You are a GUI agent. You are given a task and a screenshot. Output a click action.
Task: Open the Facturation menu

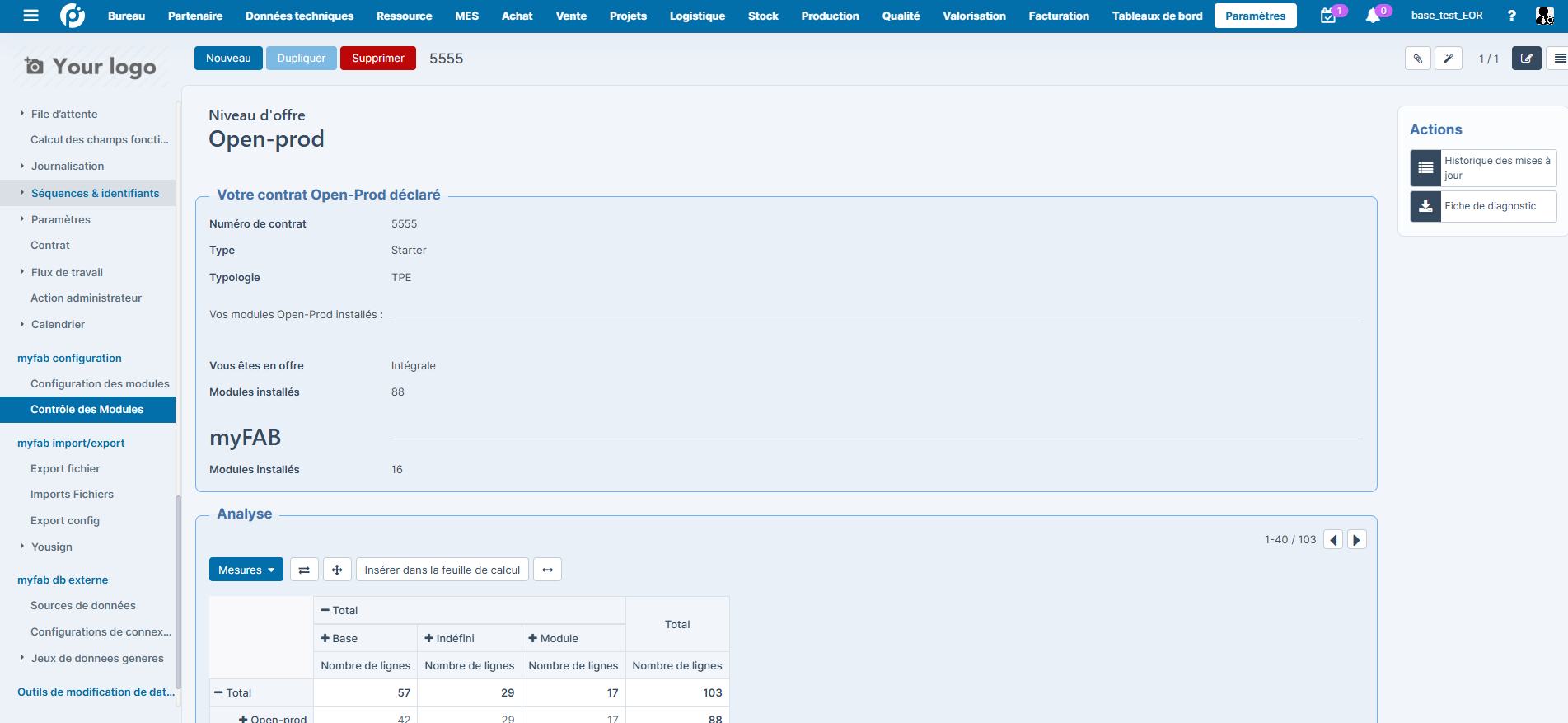click(x=1059, y=16)
